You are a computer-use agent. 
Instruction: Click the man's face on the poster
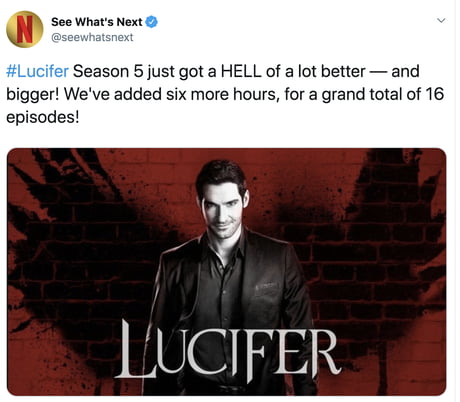click(x=221, y=207)
